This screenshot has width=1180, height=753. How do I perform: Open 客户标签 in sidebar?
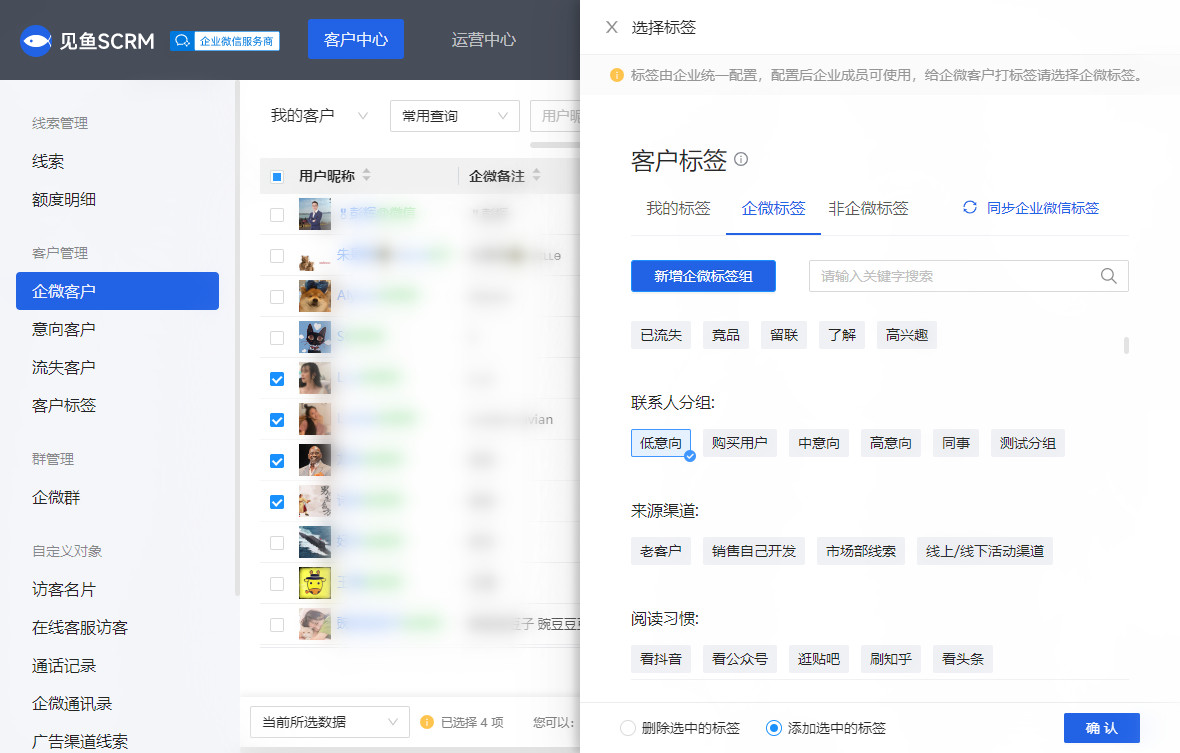[x=64, y=405]
